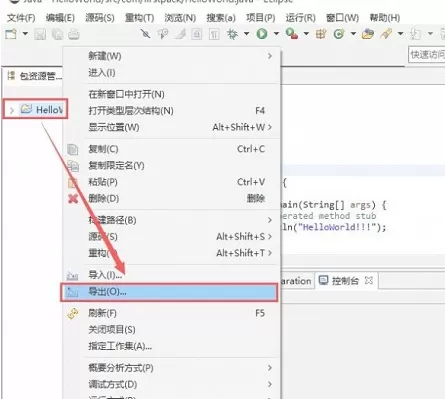Switch to the 包资源管 package explorer tab
This screenshot has width=445, height=399.
point(34,76)
